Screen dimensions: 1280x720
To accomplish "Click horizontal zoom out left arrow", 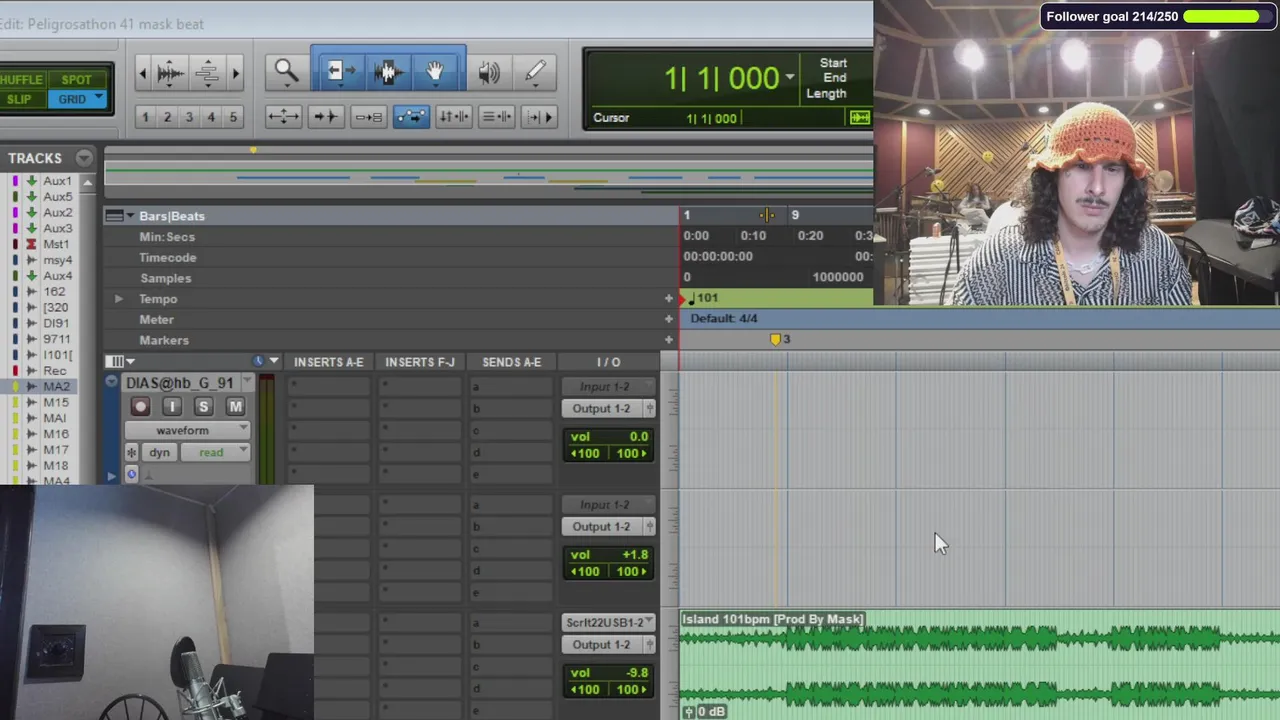I will (143, 72).
